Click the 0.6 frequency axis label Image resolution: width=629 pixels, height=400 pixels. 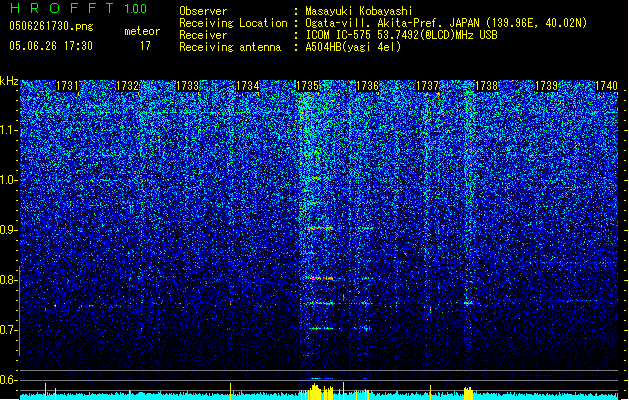point(8,380)
